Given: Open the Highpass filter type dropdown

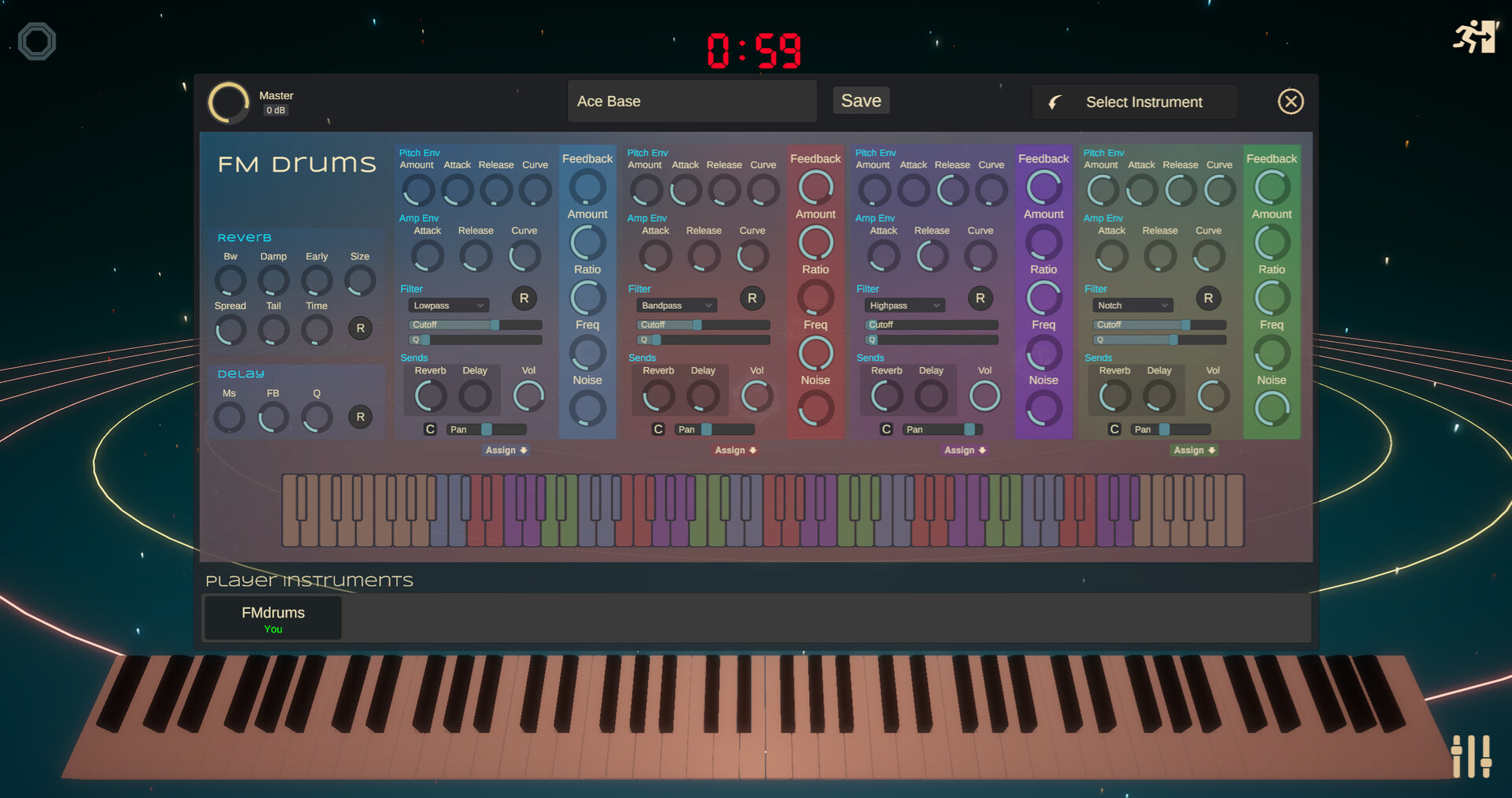Looking at the screenshot, I should 904,305.
